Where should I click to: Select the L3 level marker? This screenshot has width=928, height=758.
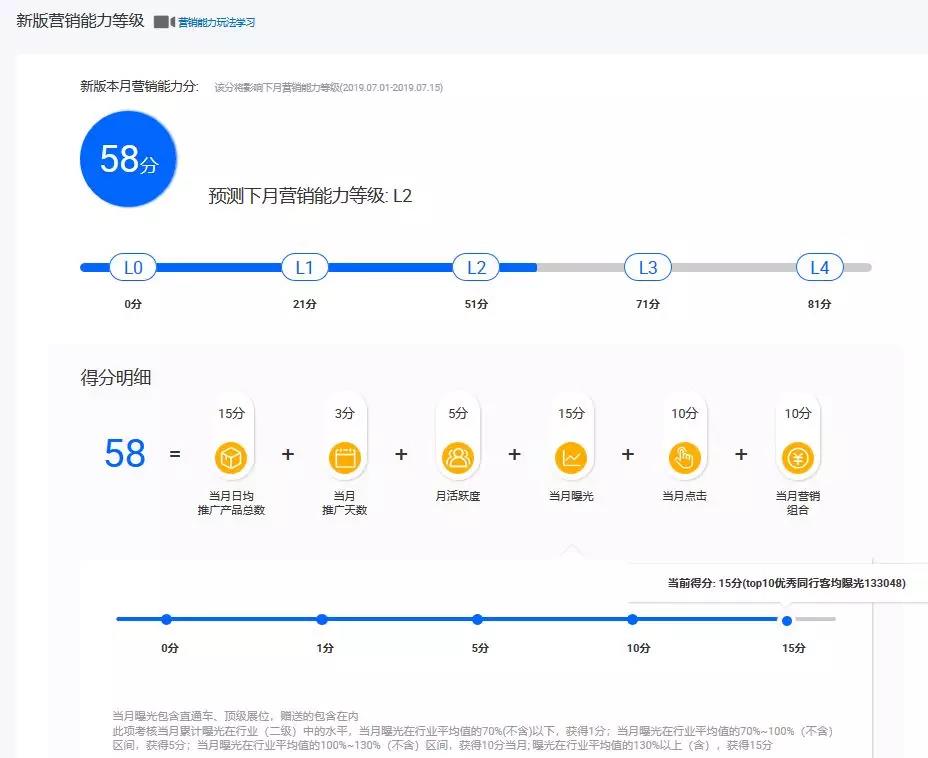pos(647,267)
